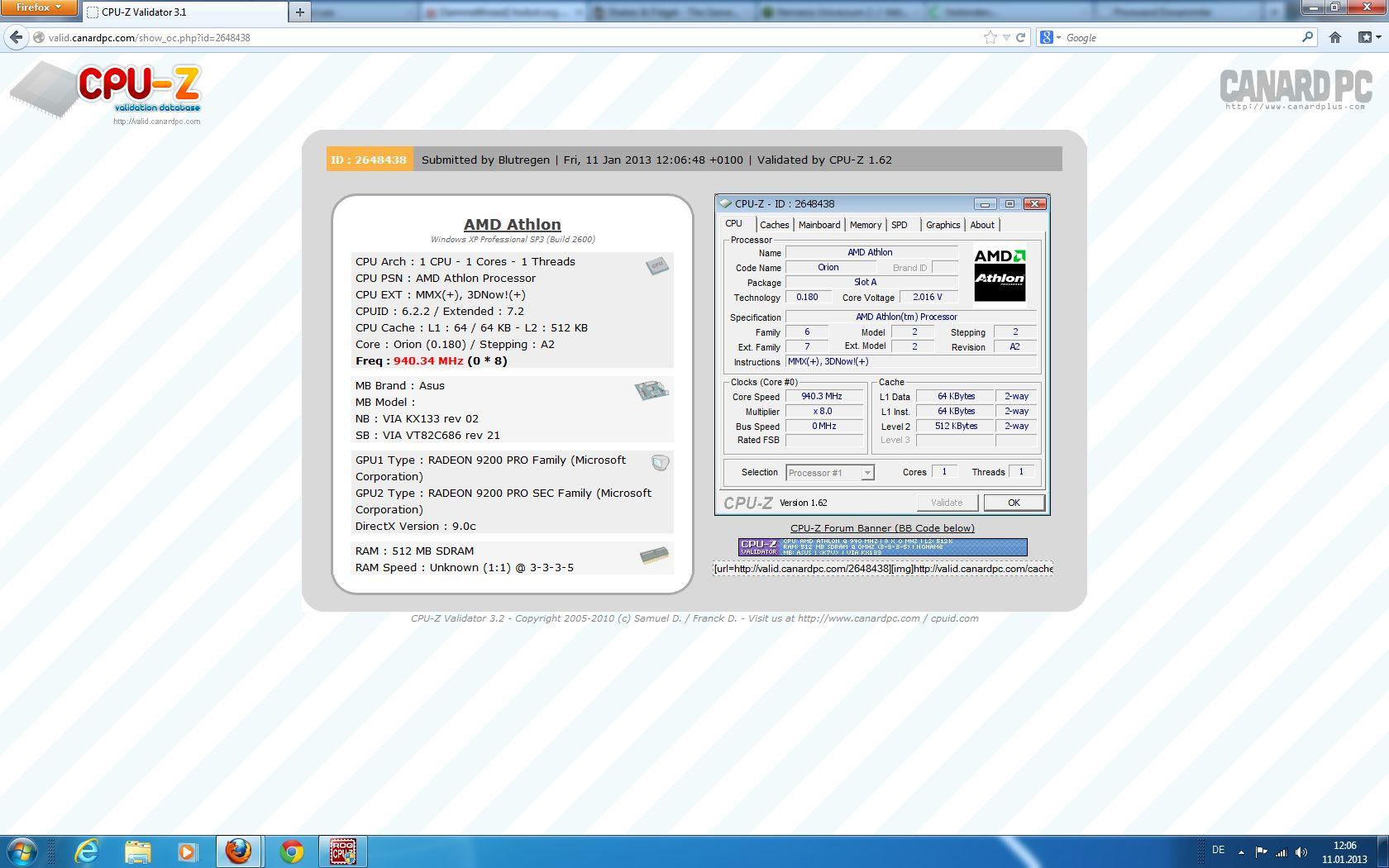Switch to the SPD tab
Screen dimensions: 1389x868
900,225
